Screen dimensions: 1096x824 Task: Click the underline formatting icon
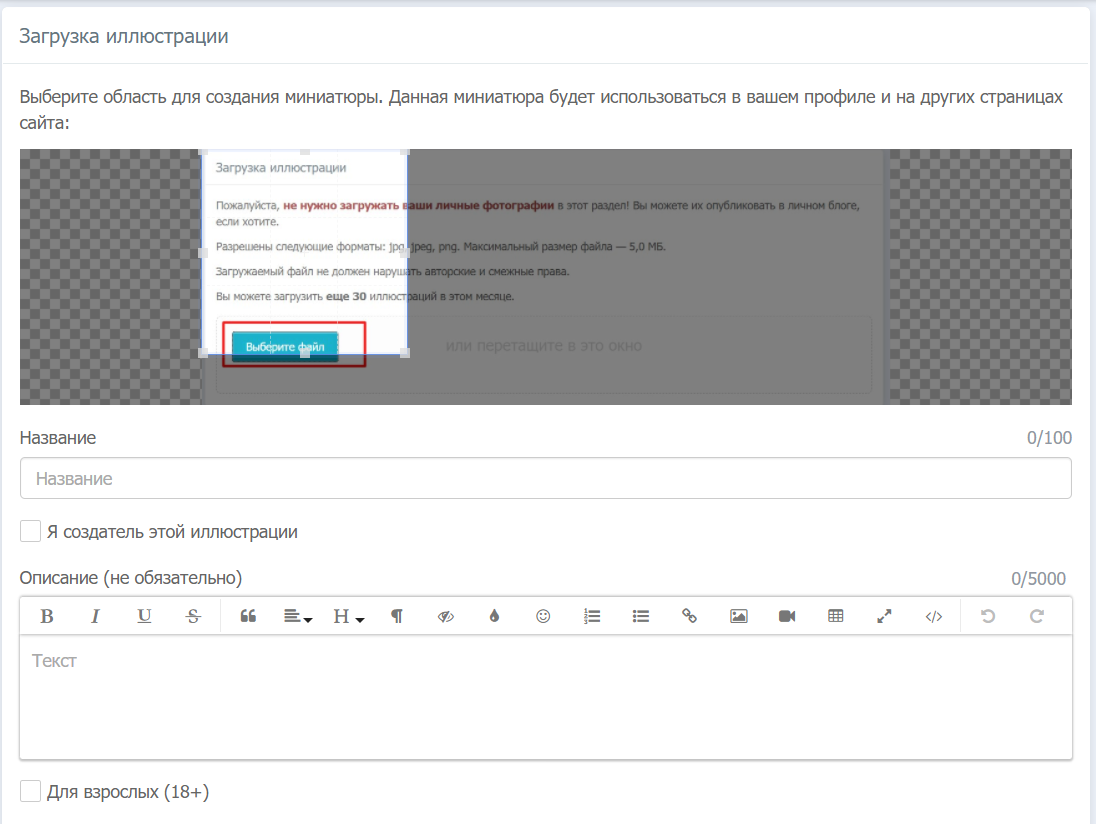[x=144, y=616]
